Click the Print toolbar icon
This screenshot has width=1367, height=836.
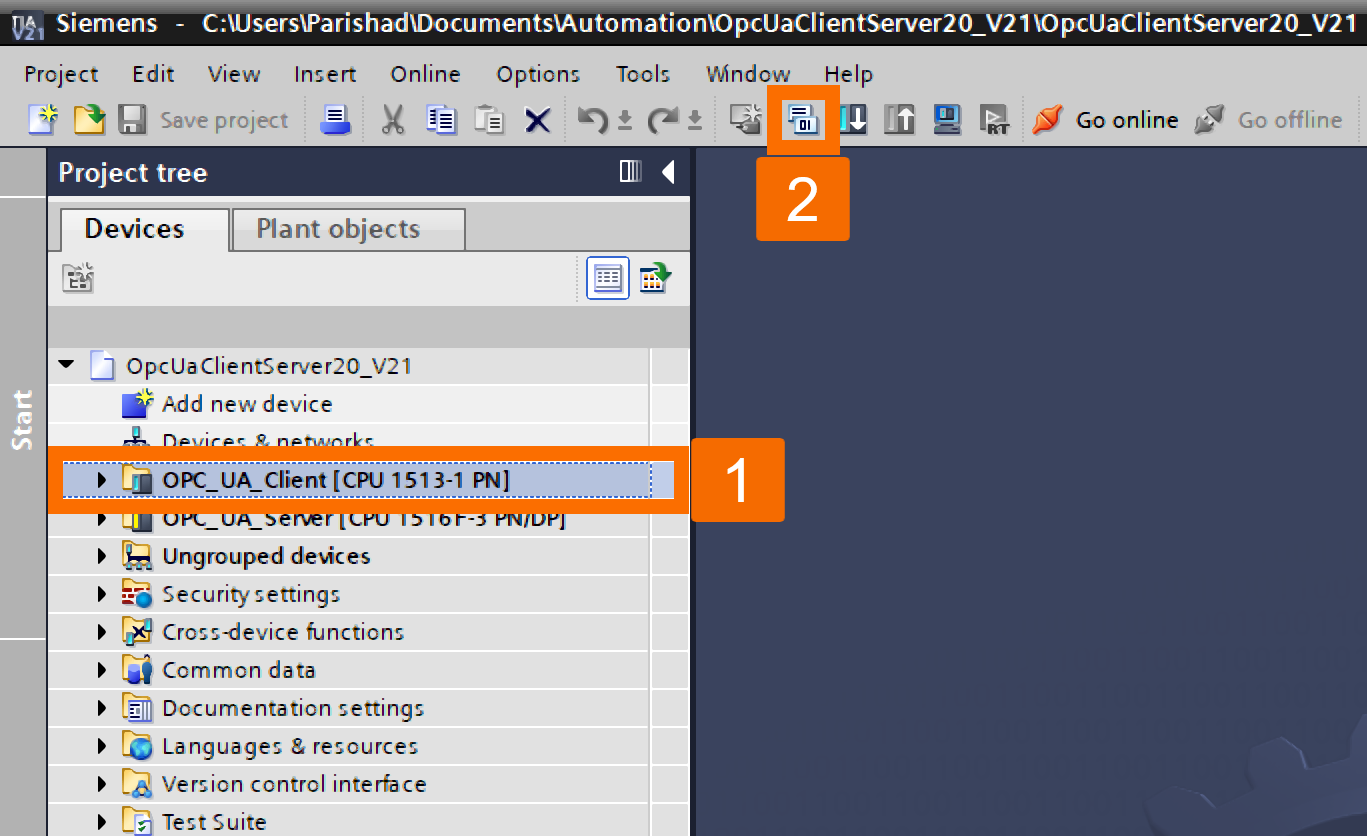(336, 120)
